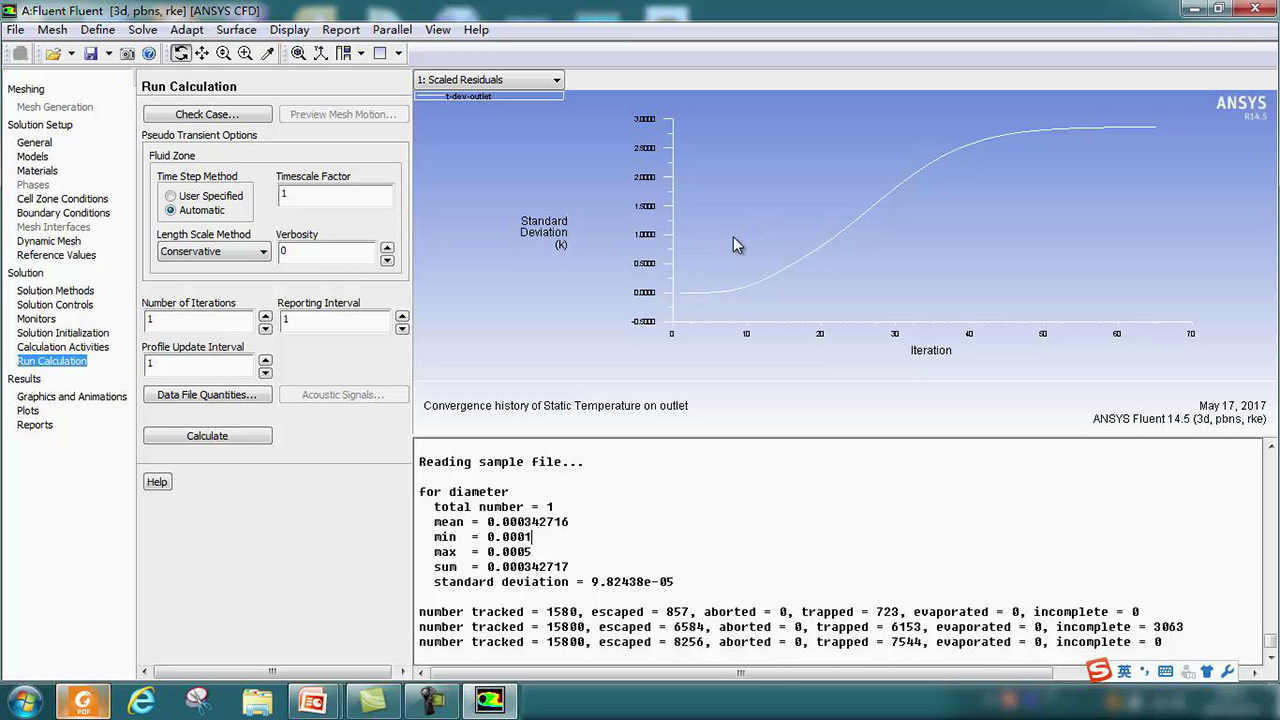Click the axis orientation triad icon
The image size is (1280, 720).
(321, 54)
